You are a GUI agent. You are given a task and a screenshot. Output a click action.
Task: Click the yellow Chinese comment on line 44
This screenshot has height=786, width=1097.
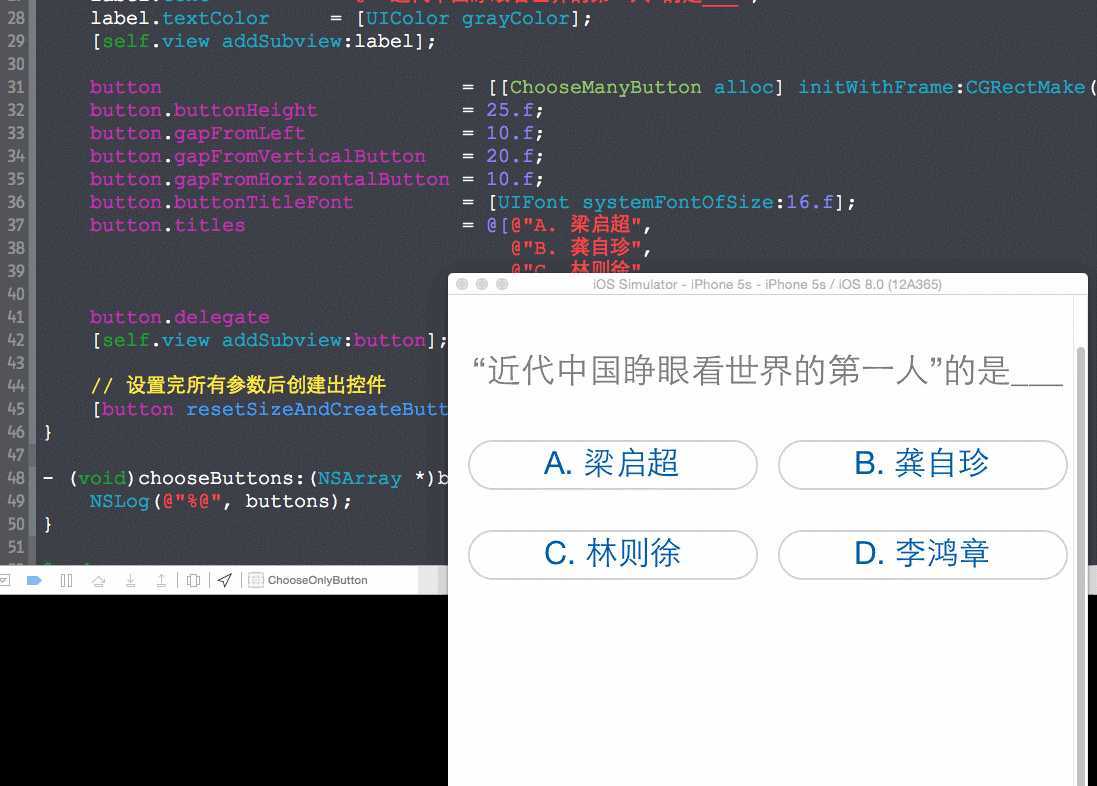239,385
